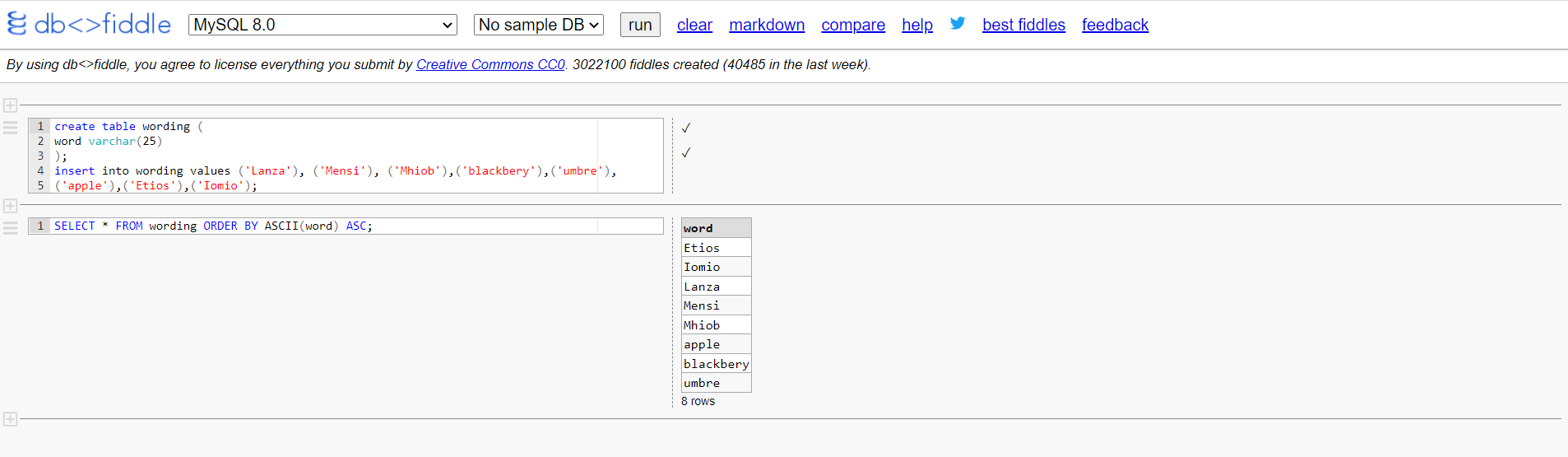This screenshot has height=457, width=1568.
Task: Select the blackbery result row
Action: (x=716, y=364)
